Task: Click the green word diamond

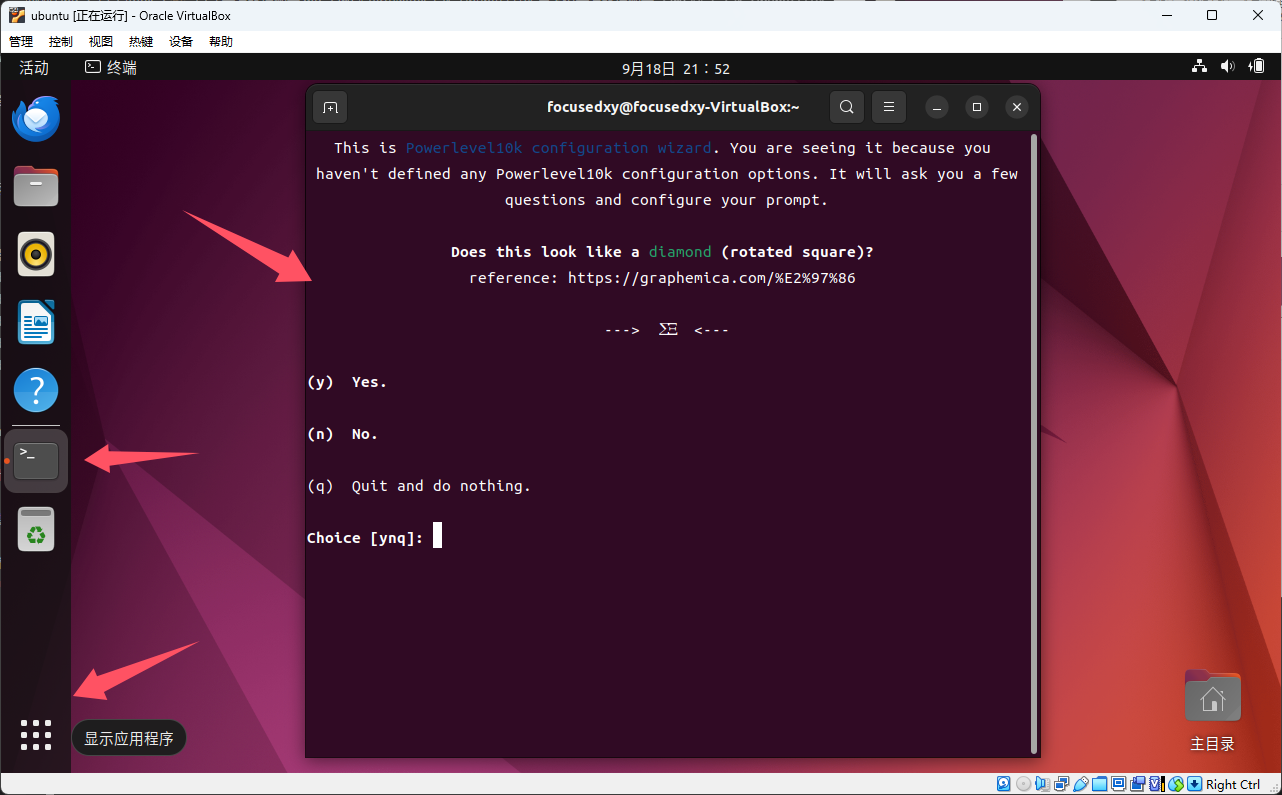Action: click(680, 252)
